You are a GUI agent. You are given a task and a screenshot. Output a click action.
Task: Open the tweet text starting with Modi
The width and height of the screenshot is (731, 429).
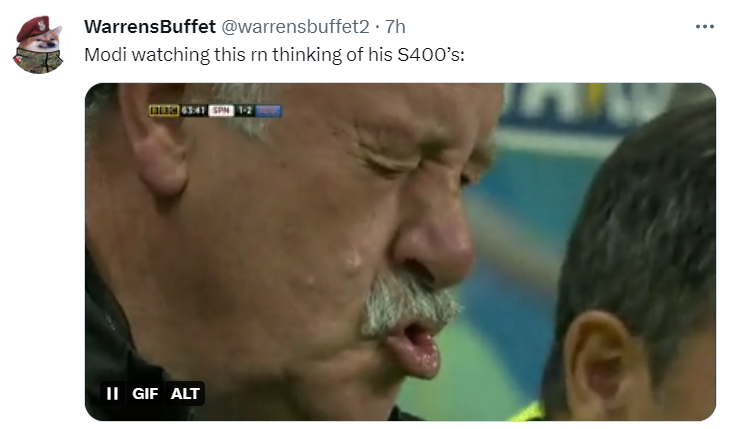(274, 55)
